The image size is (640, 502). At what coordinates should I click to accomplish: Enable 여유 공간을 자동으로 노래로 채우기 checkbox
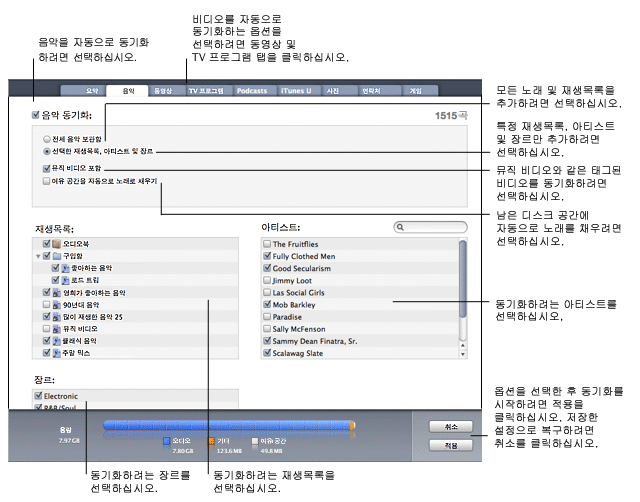47,181
